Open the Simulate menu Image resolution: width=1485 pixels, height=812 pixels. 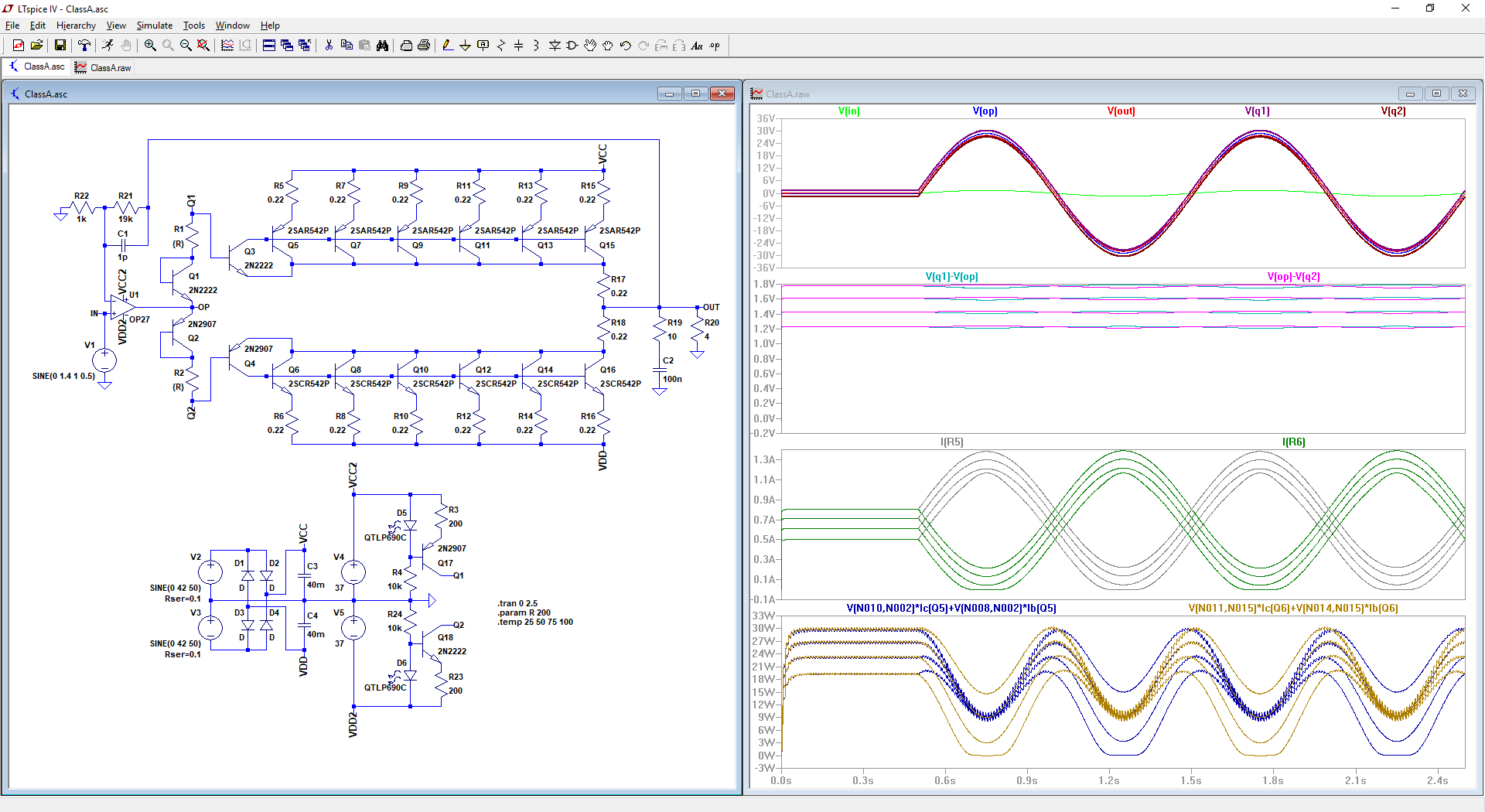click(155, 26)
